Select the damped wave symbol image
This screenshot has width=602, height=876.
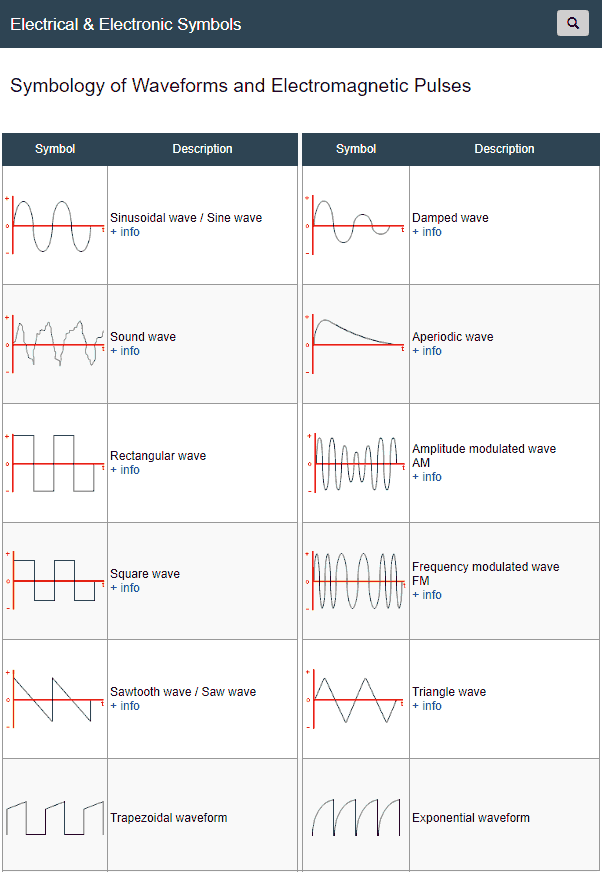[356, 226]
